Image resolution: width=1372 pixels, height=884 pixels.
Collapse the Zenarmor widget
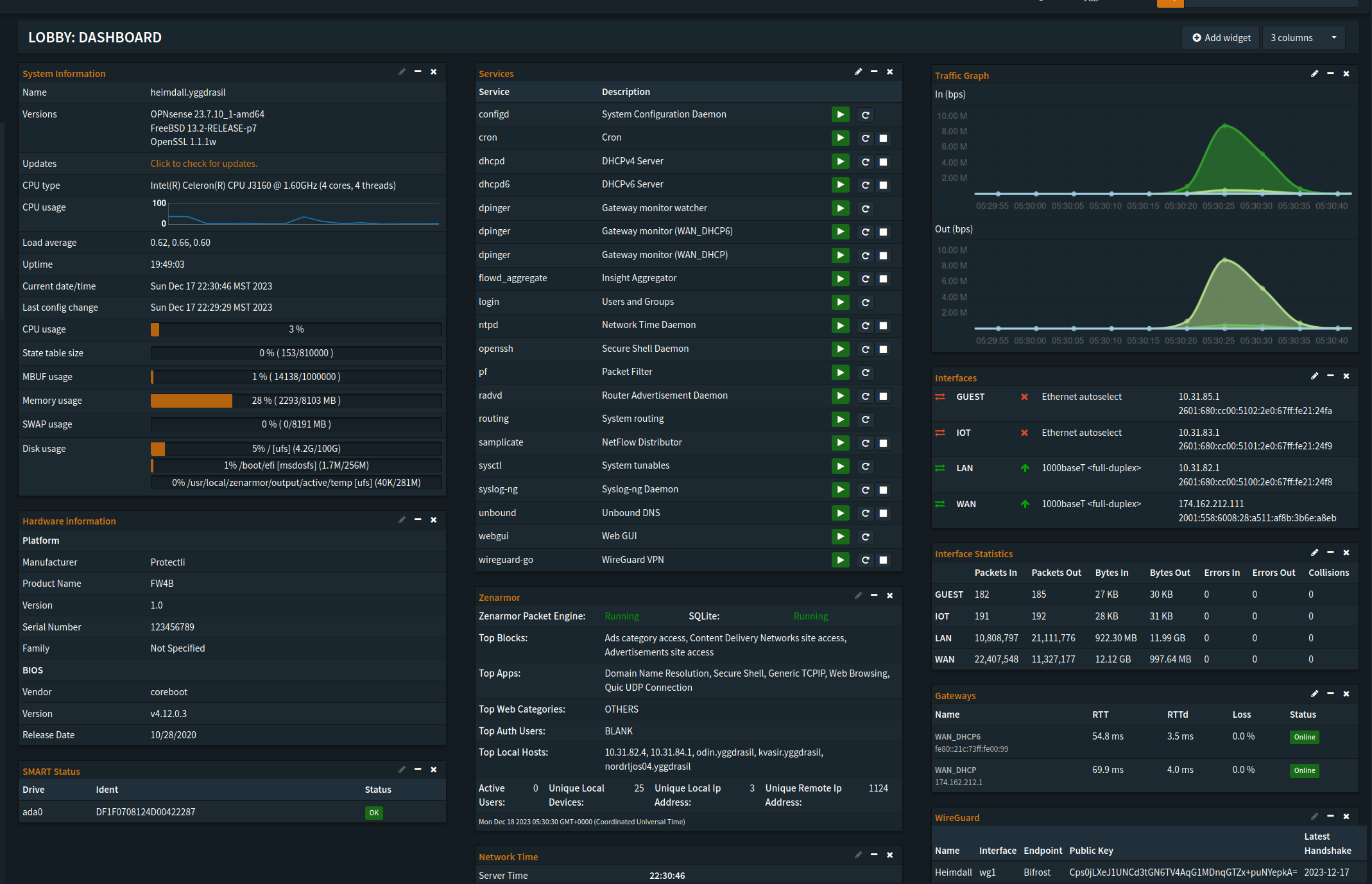pyautogui.click(x=874, y=596)
